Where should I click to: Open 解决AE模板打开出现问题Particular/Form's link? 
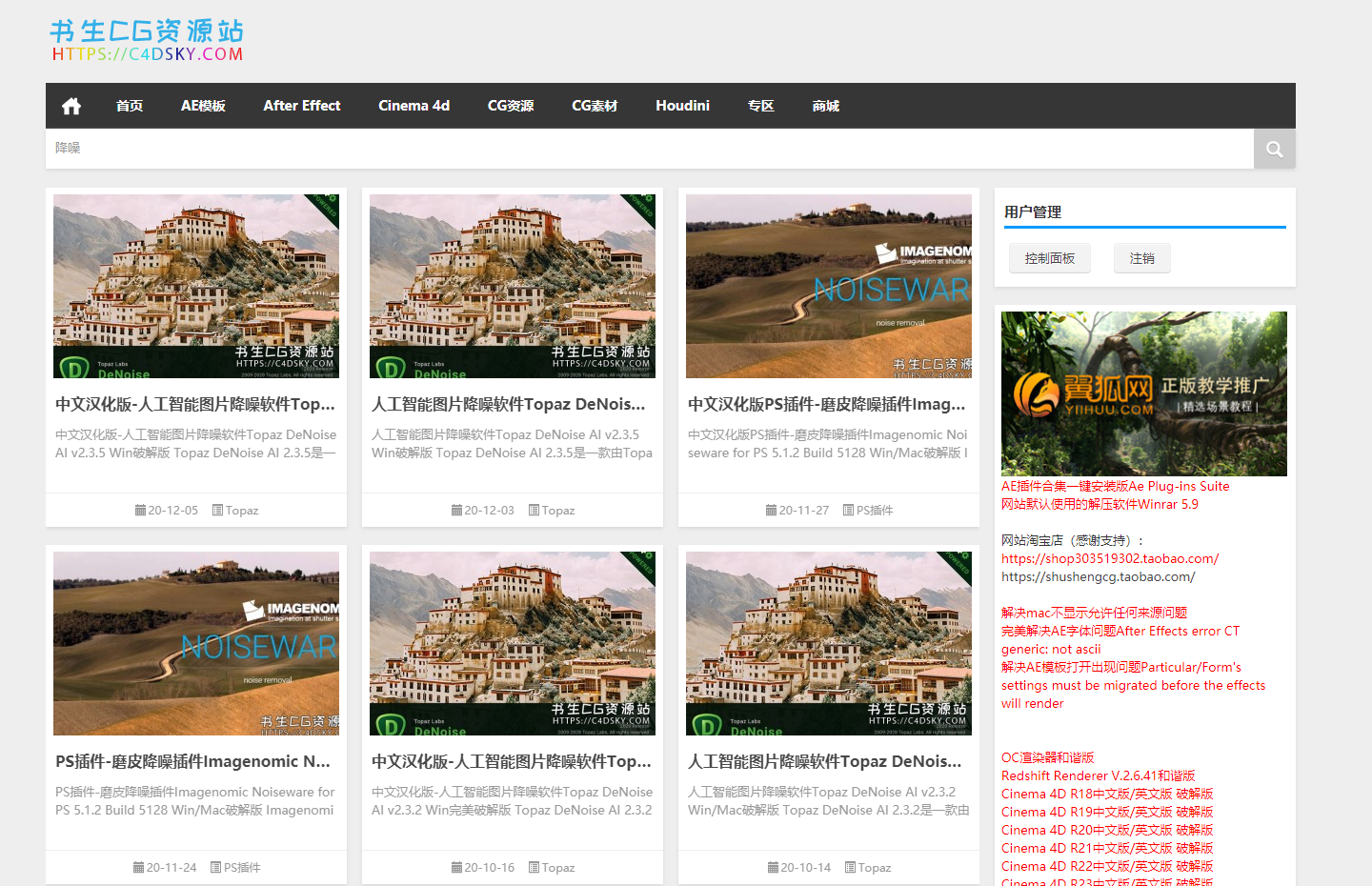1134,685
